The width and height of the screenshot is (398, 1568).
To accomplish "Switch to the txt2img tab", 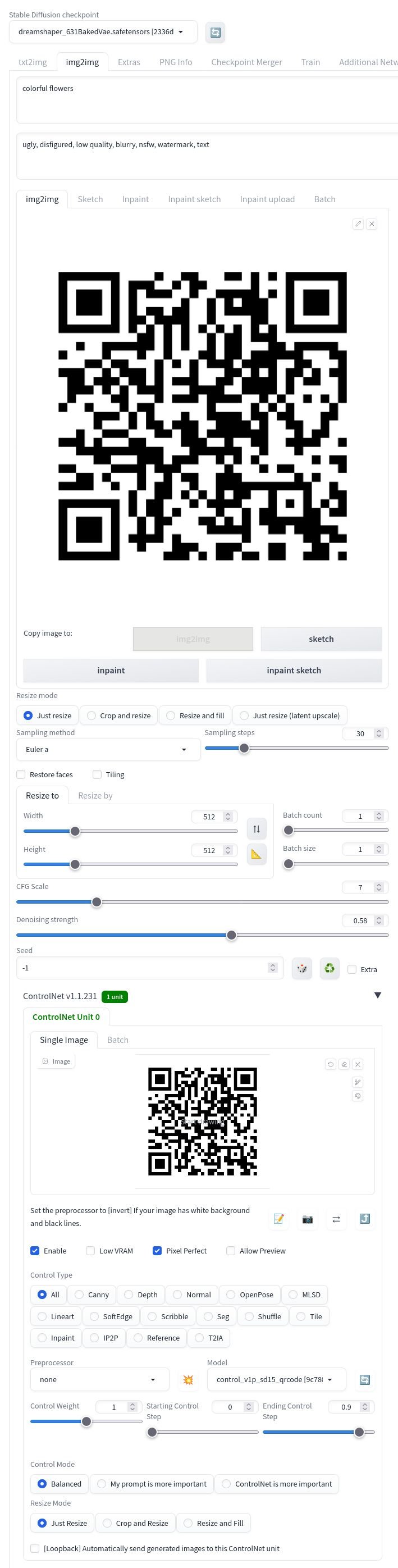I will click(x=32, y=62).
